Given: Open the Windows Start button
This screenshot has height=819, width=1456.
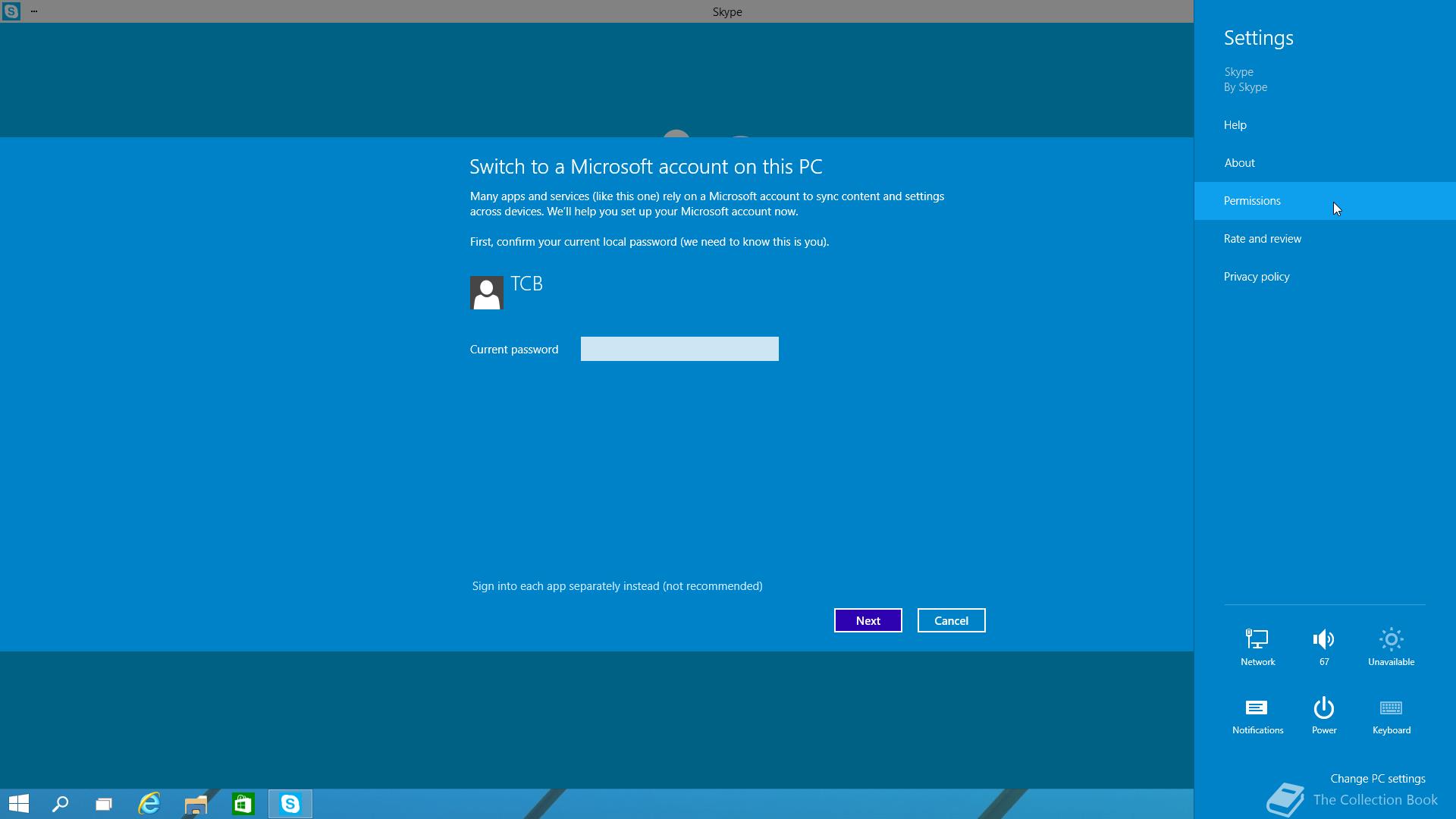Looking at the screenshot, I should pyautogui.click(x=19, y=804).
